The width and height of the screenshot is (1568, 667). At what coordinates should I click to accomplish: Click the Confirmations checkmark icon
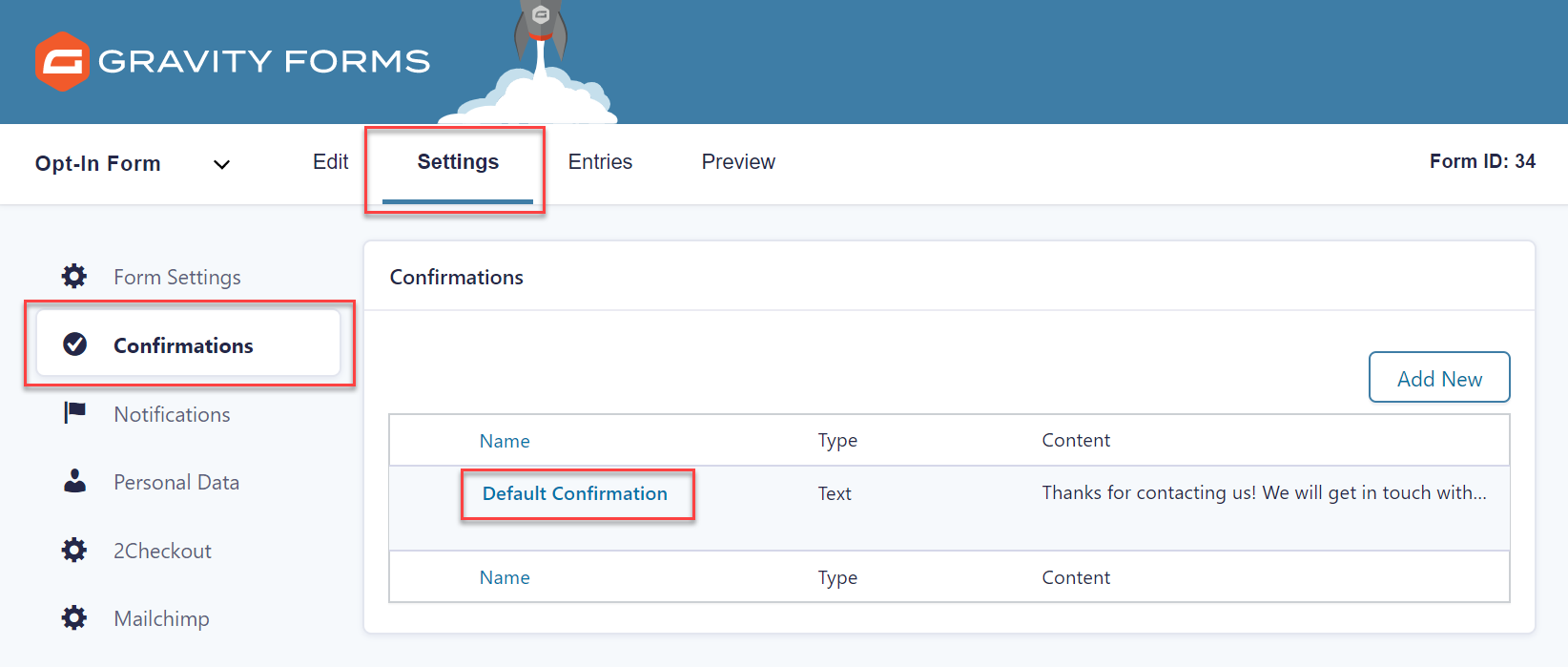74,344
